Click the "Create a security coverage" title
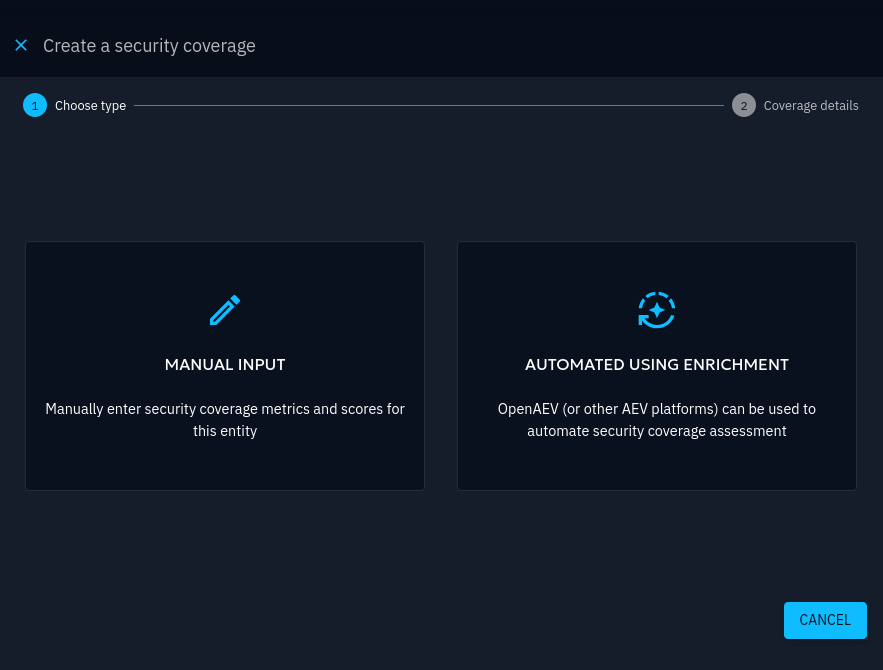The image size is (883, 670). [149, 46]
